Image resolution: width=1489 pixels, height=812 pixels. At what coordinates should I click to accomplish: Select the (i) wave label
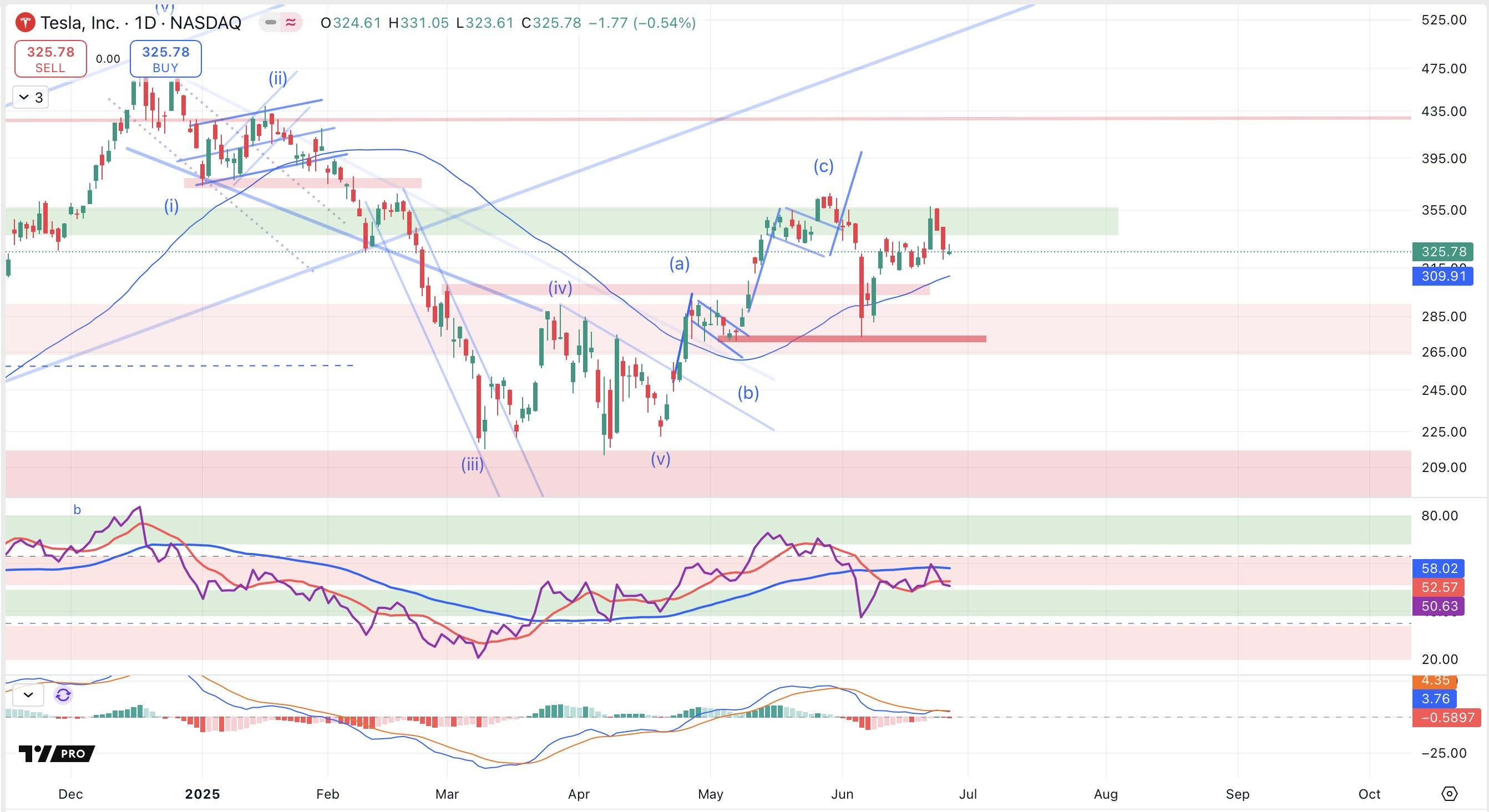[171, 206]
